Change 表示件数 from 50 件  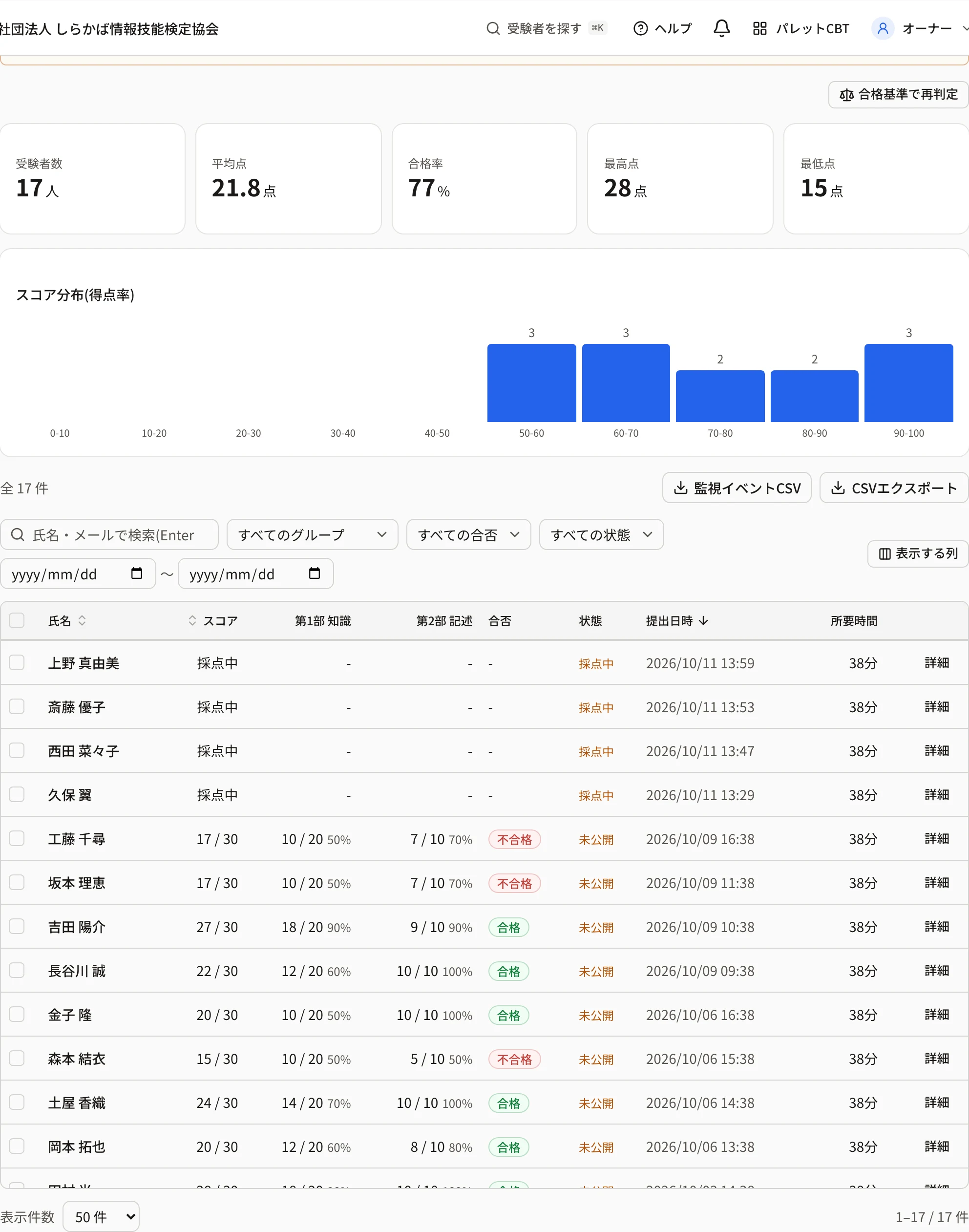[101, 1216]
